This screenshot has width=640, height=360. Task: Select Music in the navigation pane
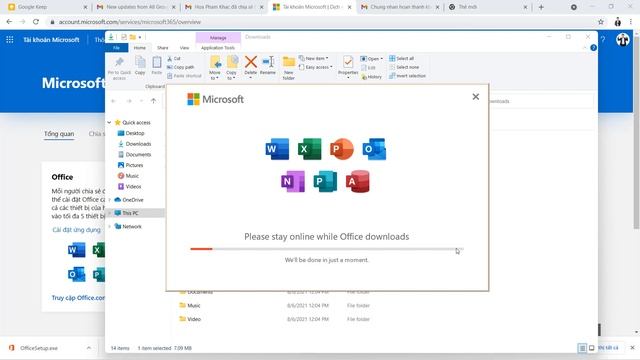[128, 176]
